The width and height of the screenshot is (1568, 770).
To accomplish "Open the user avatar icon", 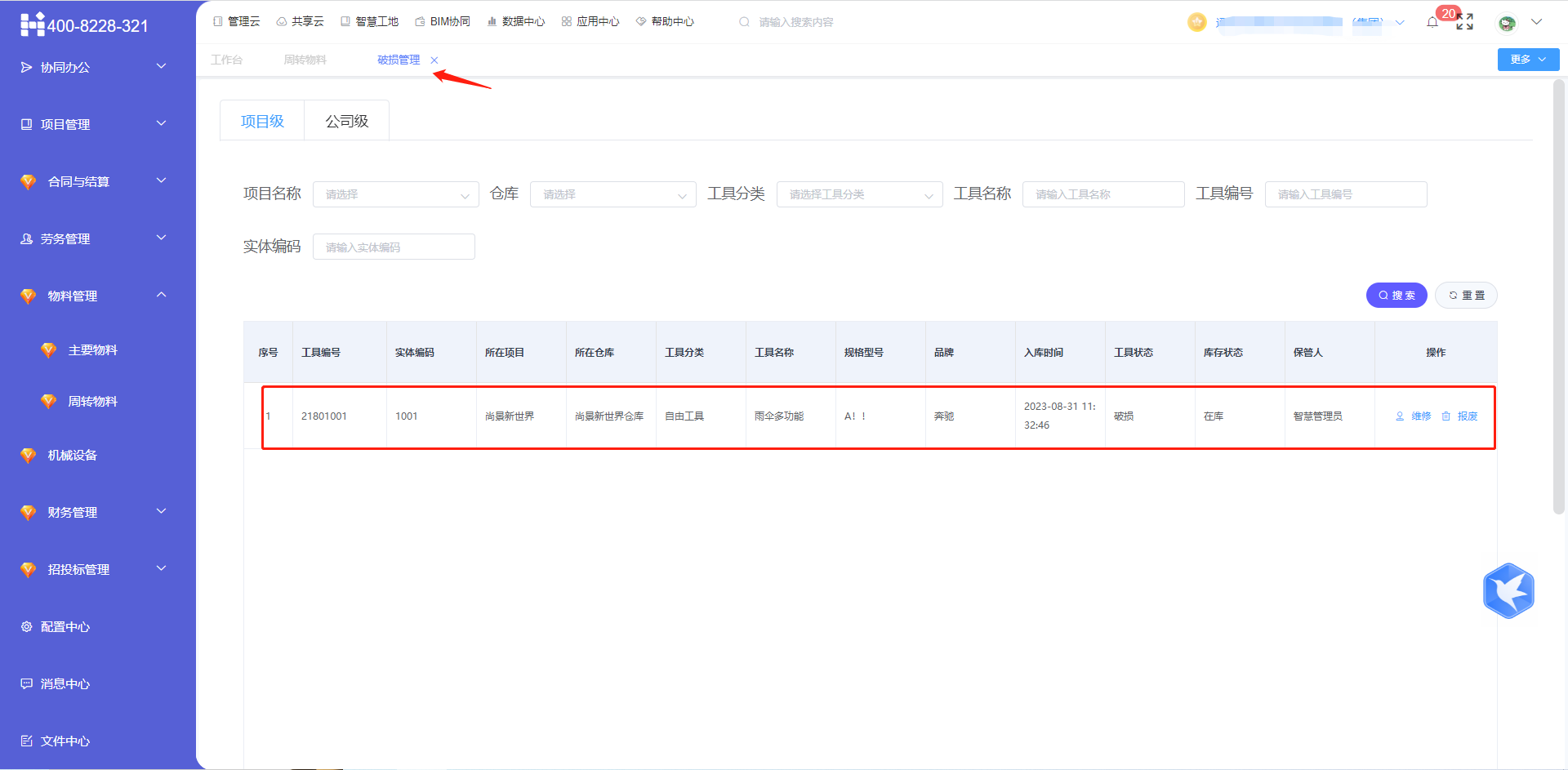I will pos(1507,23).
